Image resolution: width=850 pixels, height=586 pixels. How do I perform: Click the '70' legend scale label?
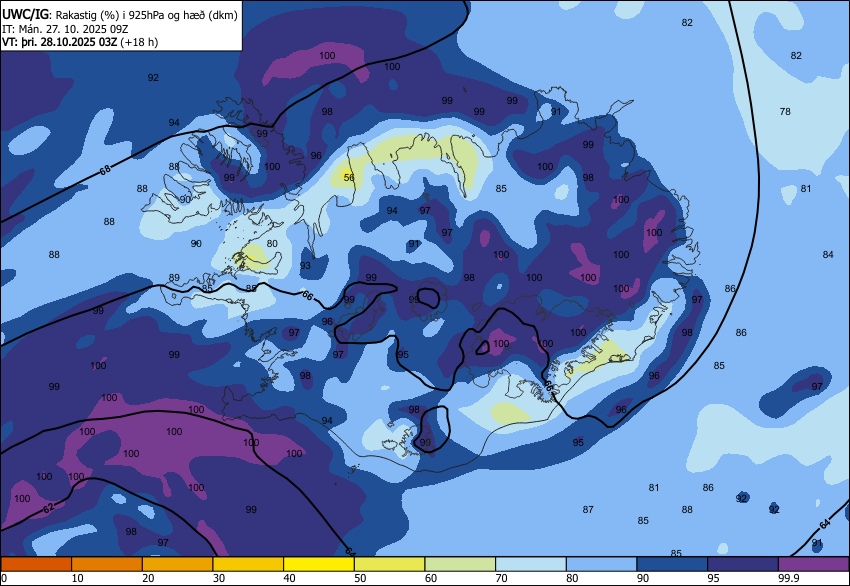[501, 578]
